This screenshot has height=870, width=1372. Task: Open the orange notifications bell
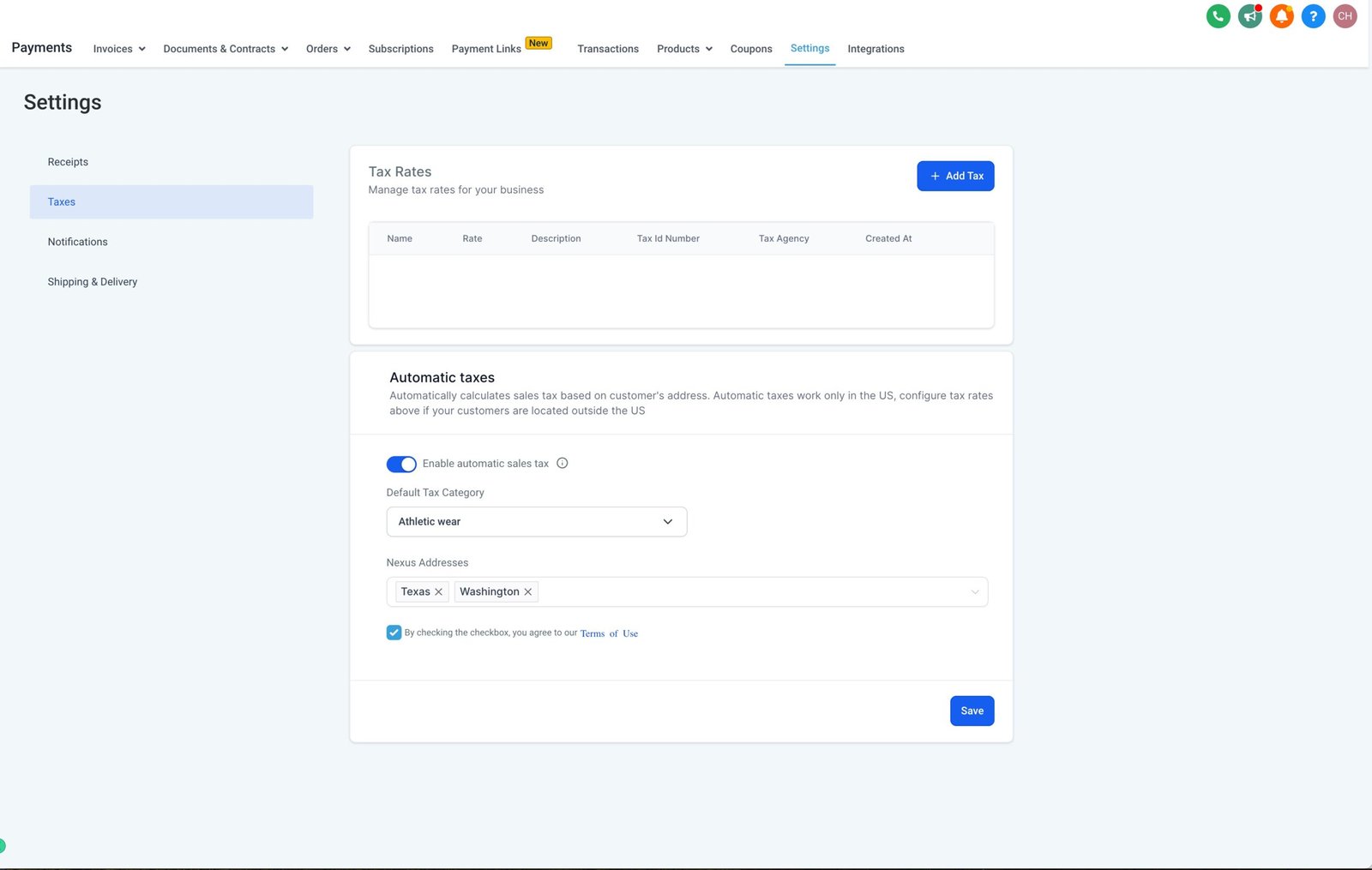(x=1281, y=16)
